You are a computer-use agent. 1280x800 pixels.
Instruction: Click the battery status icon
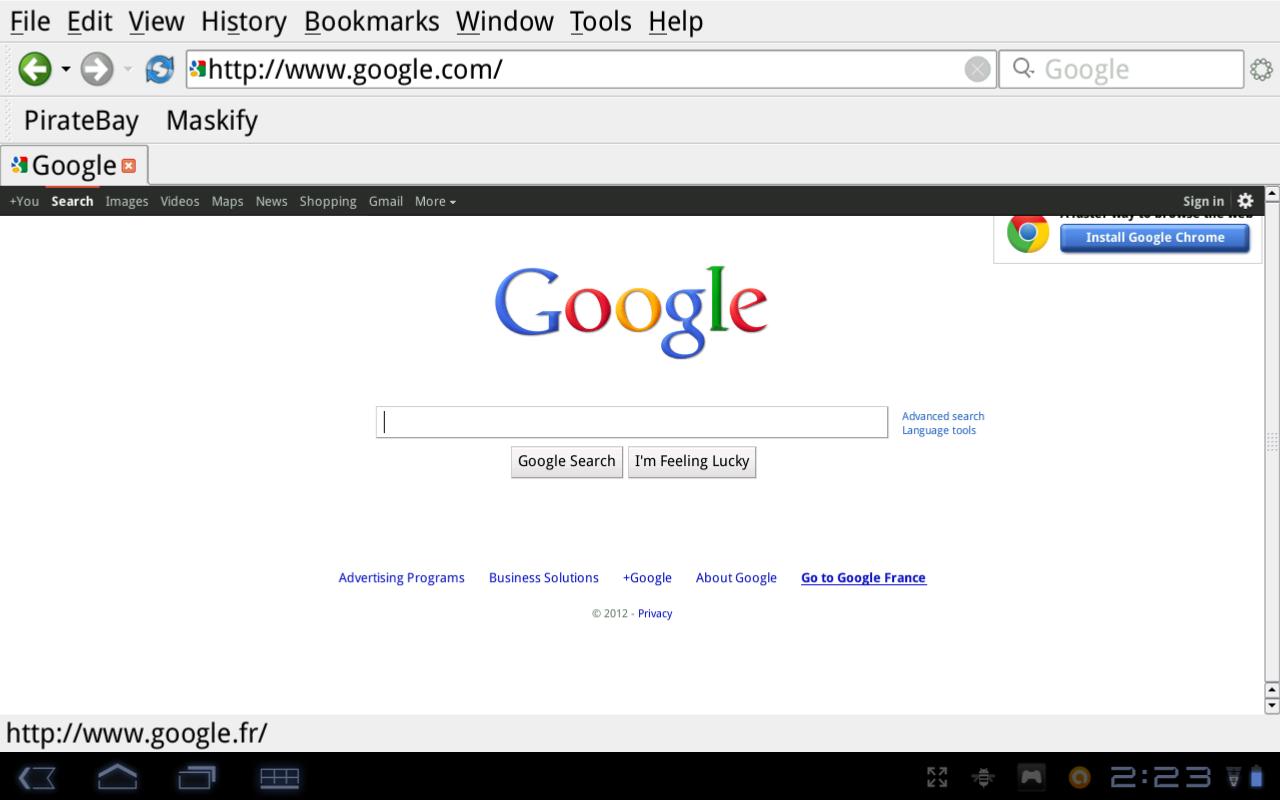click(x=1256, y=777)
